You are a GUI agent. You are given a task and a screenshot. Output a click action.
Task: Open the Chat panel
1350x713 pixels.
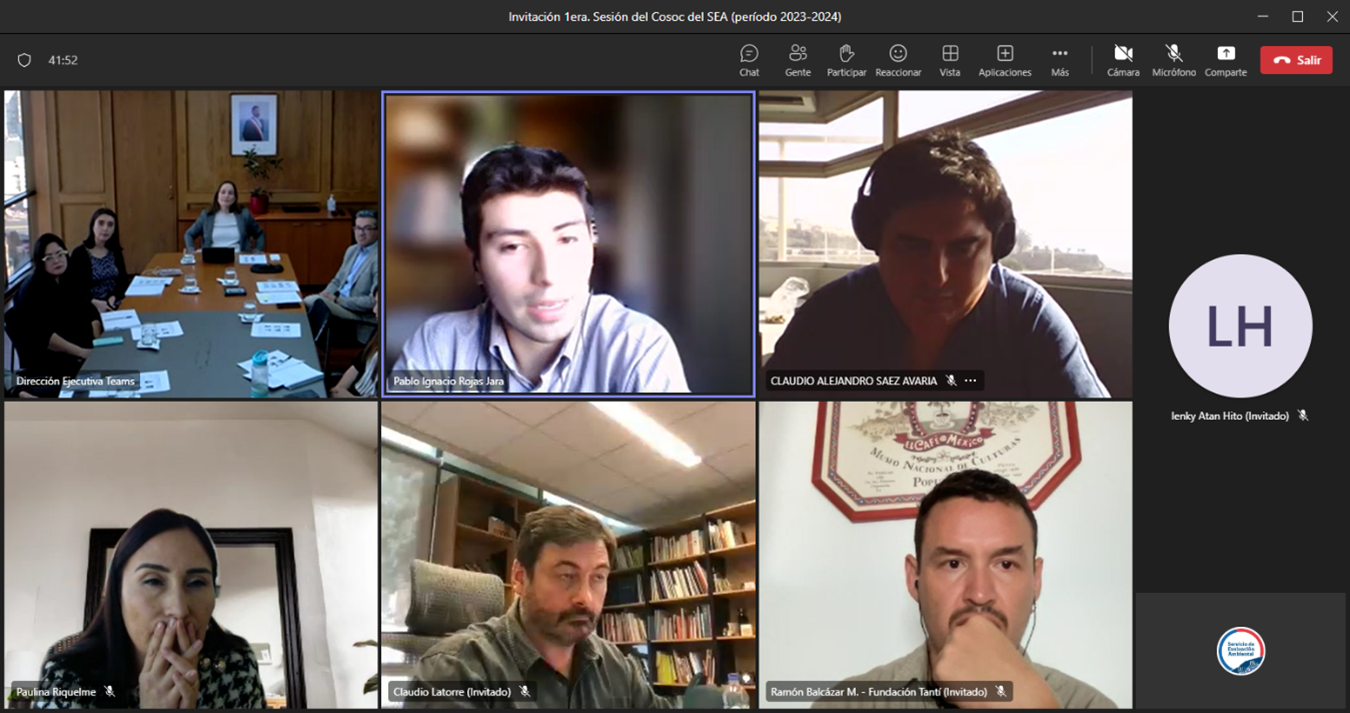pyautogui.click(x=749, y=59)
